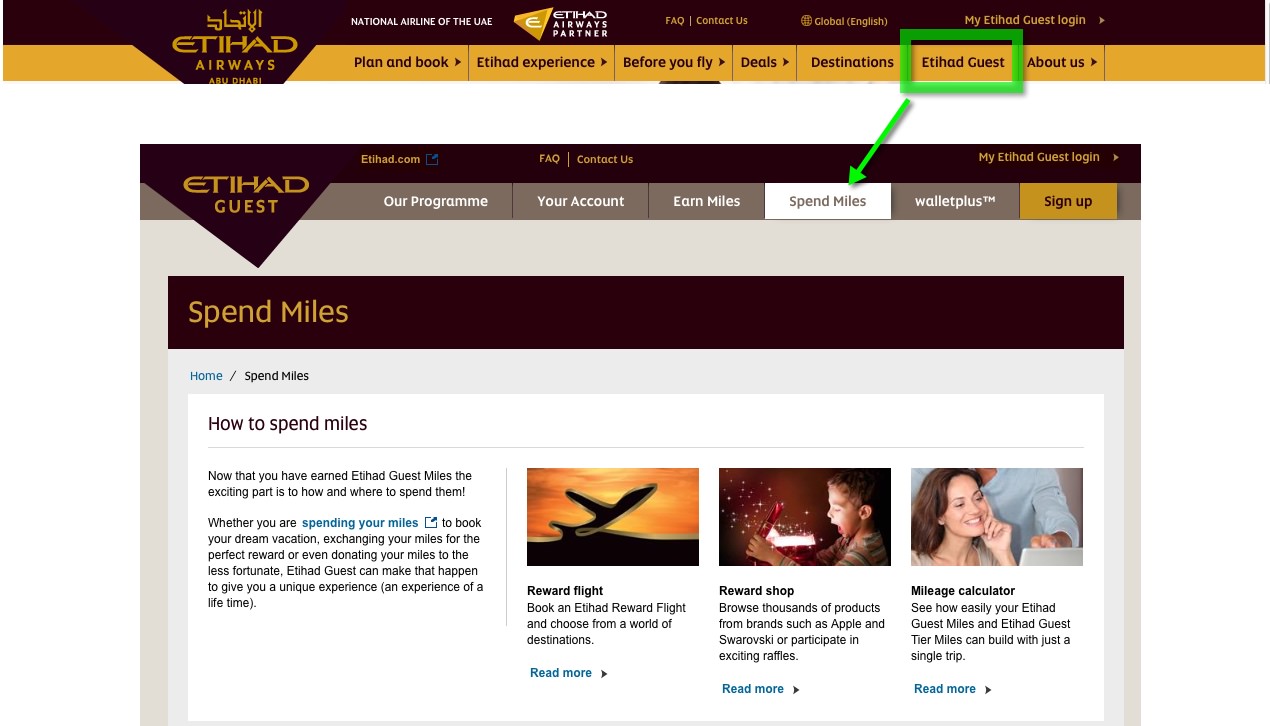The image size is (1270, 726).
Task: Click the external link icon beside Etihad.com
Action: (x=432, y=159)
